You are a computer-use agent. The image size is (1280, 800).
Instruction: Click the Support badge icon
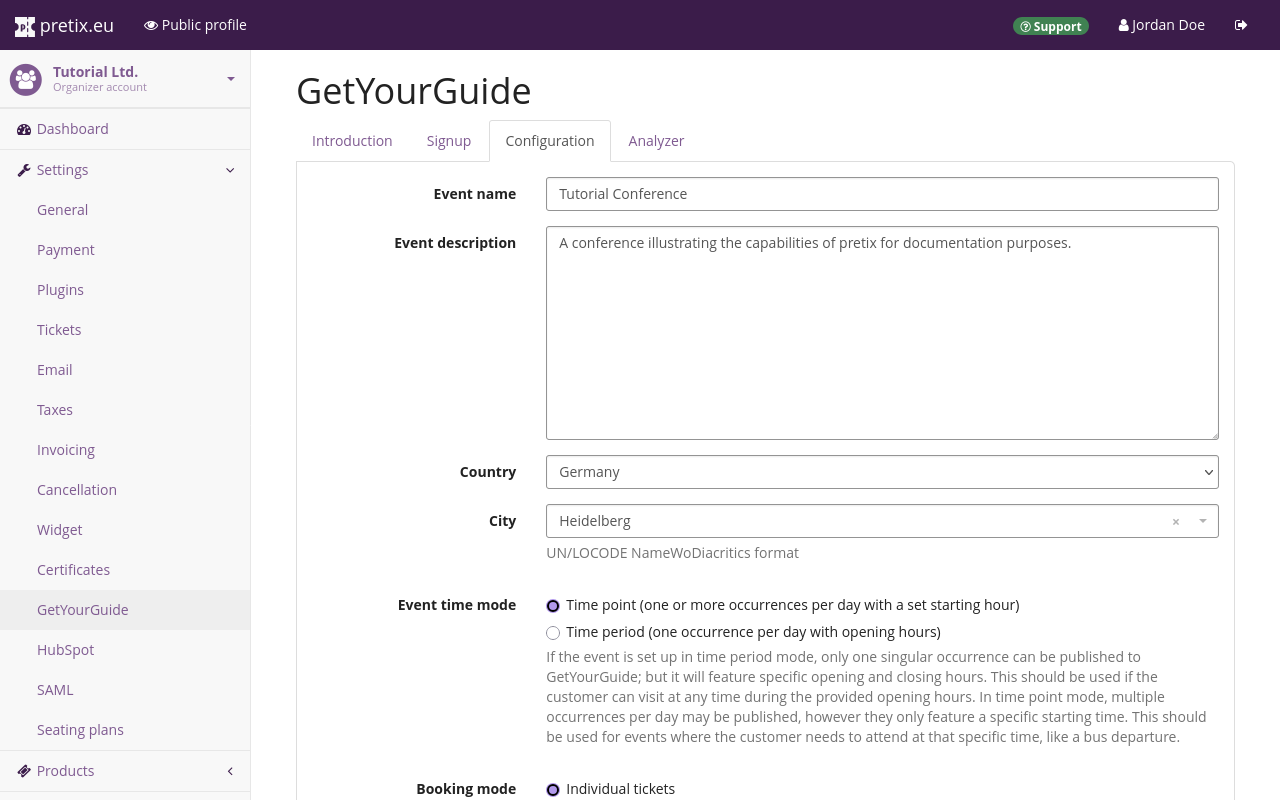[1026, 26]
